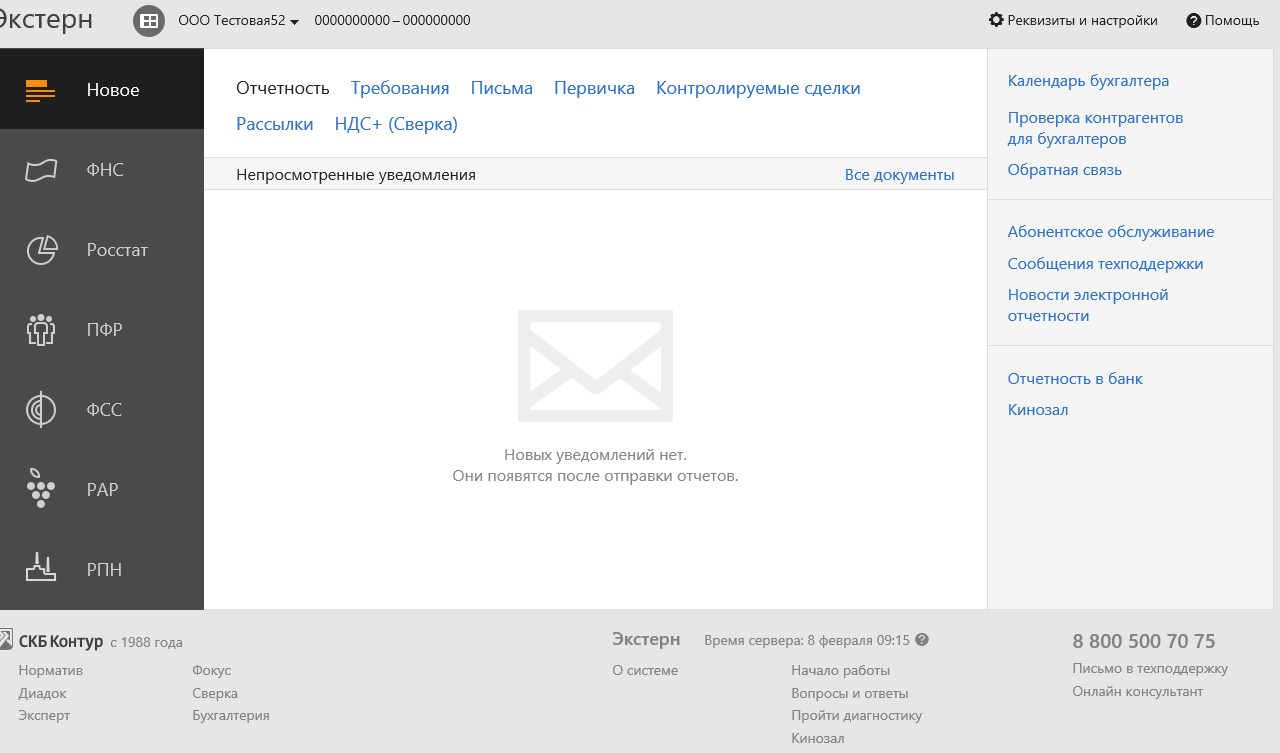The height and width of the screenshot is (753, 1280).
Task: Select the Отчетность tab
Action: (283, 88)
